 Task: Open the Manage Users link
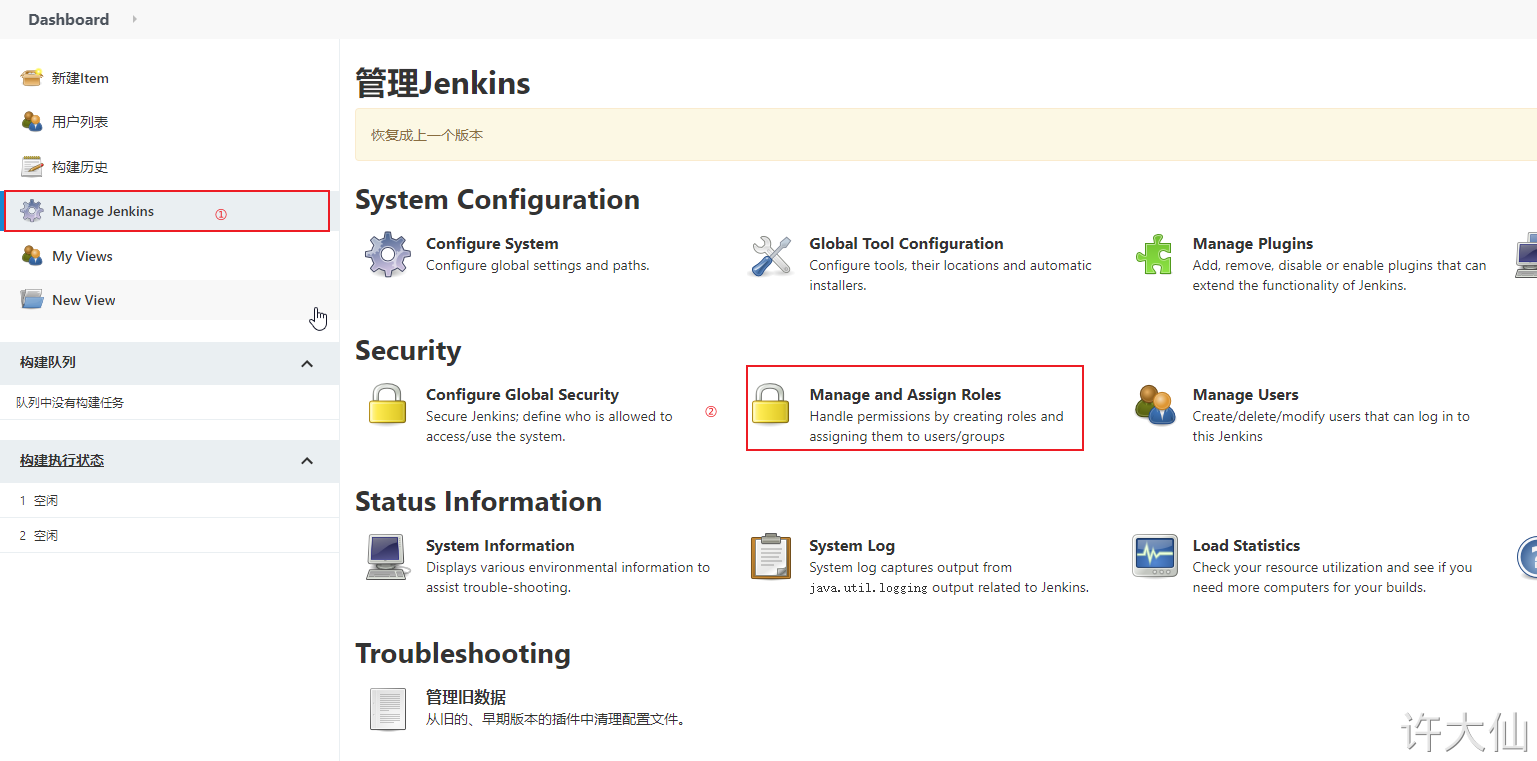point(1246,394)
